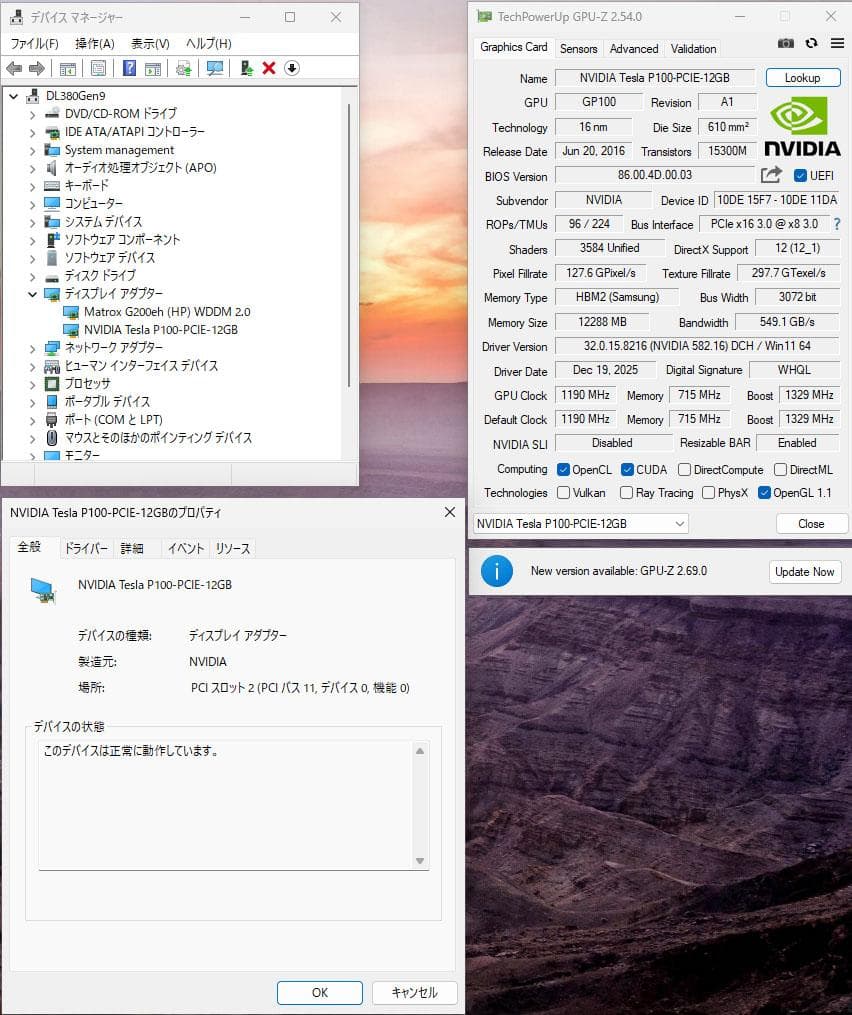This screenshot has height=1015, width=852.
Task: Switch to the Sensors tab in GPU-Z
Action: [578, 49]
